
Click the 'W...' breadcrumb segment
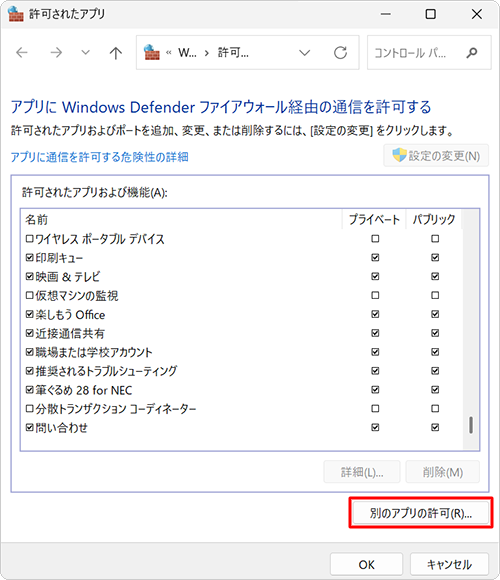tap(187, 53)
